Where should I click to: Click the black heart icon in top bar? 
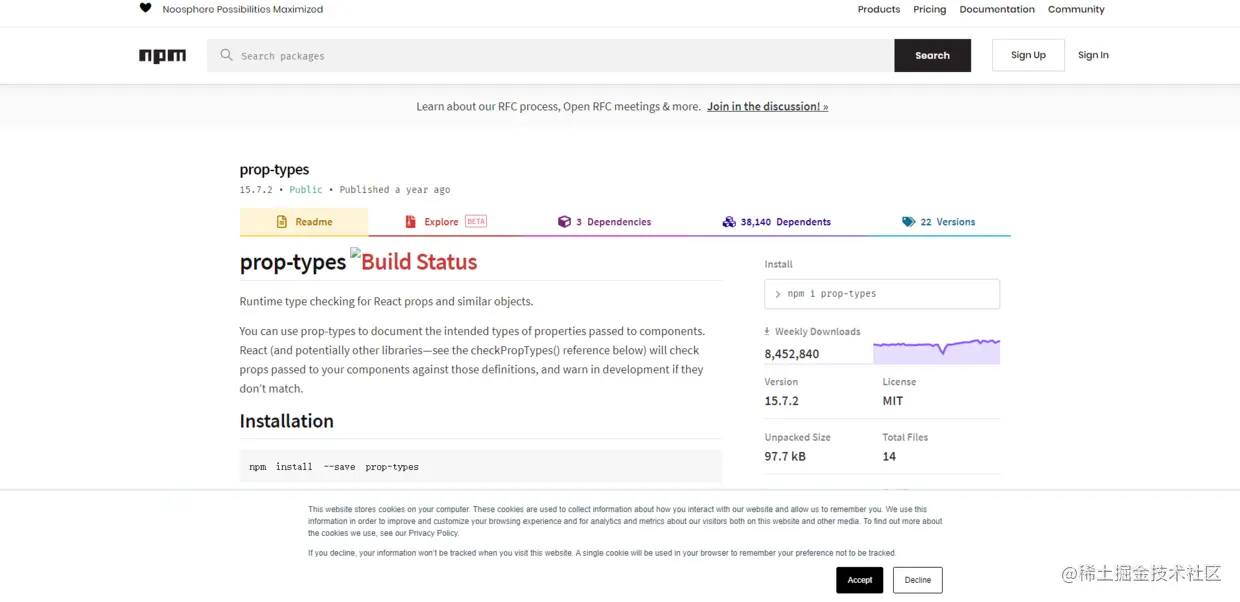pyautogui.click(x=145, y=8)
